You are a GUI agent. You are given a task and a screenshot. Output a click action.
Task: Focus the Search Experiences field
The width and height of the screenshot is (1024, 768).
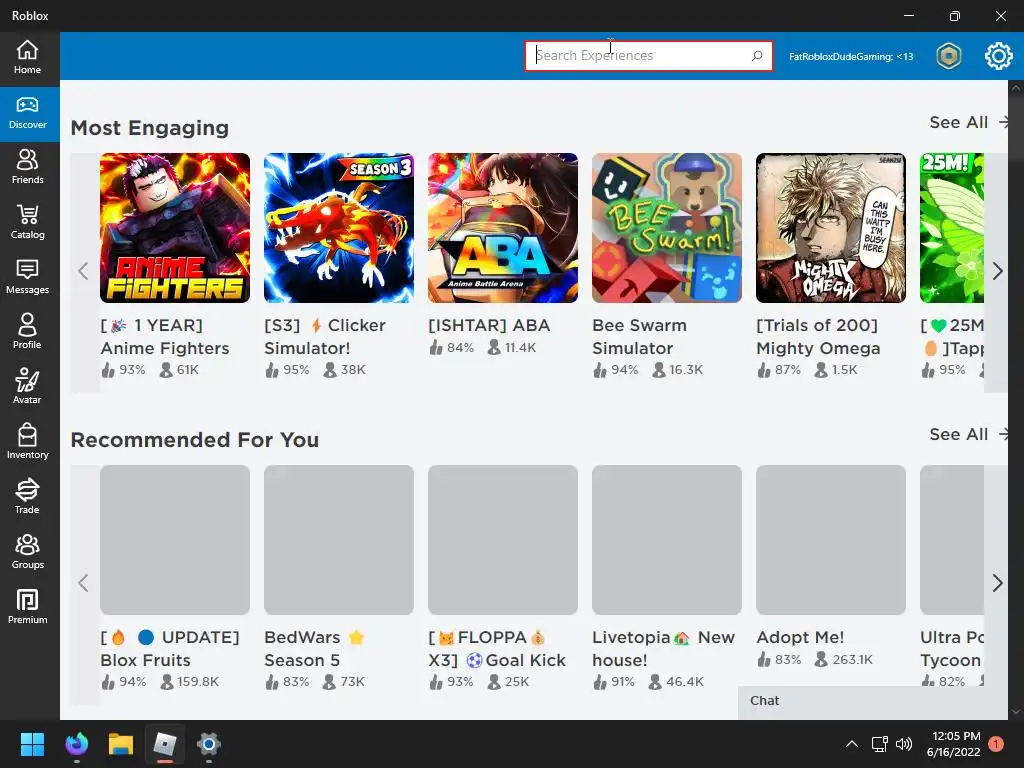pyautogui.click(x=648, y=56)
